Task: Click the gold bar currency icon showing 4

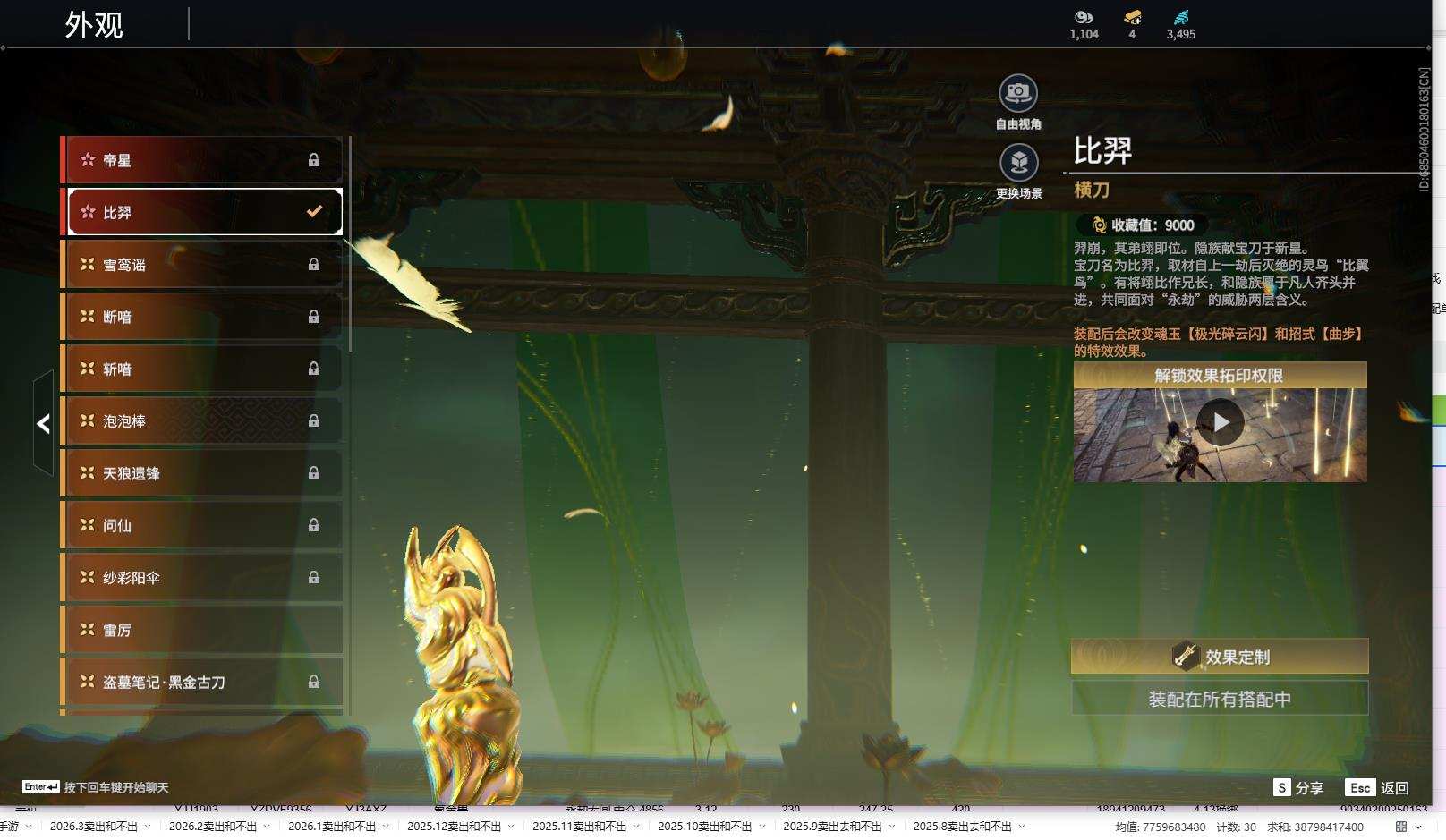Action: point(1132,17)
